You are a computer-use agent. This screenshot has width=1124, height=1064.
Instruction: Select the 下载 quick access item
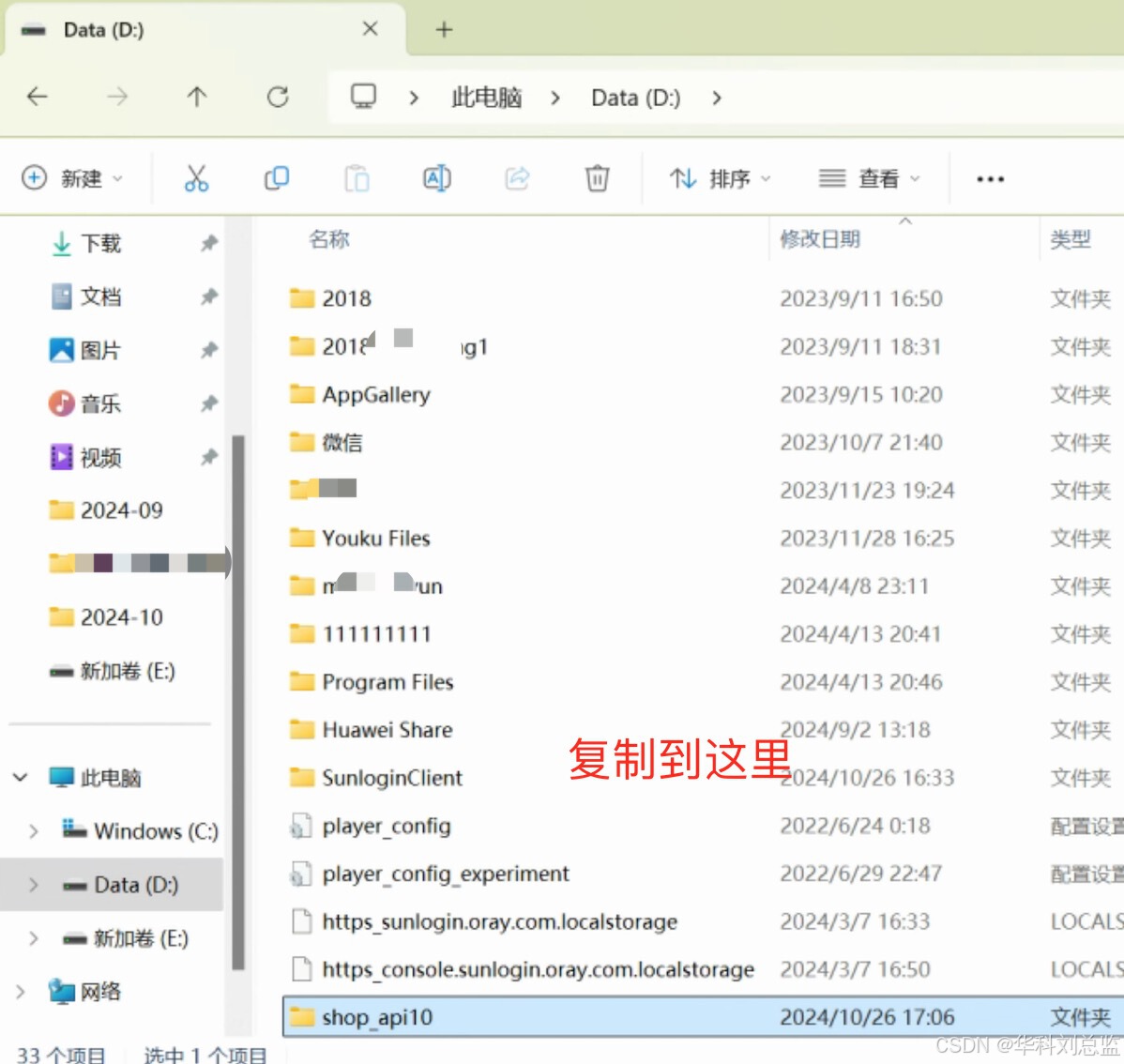click(x=100, y=244)
